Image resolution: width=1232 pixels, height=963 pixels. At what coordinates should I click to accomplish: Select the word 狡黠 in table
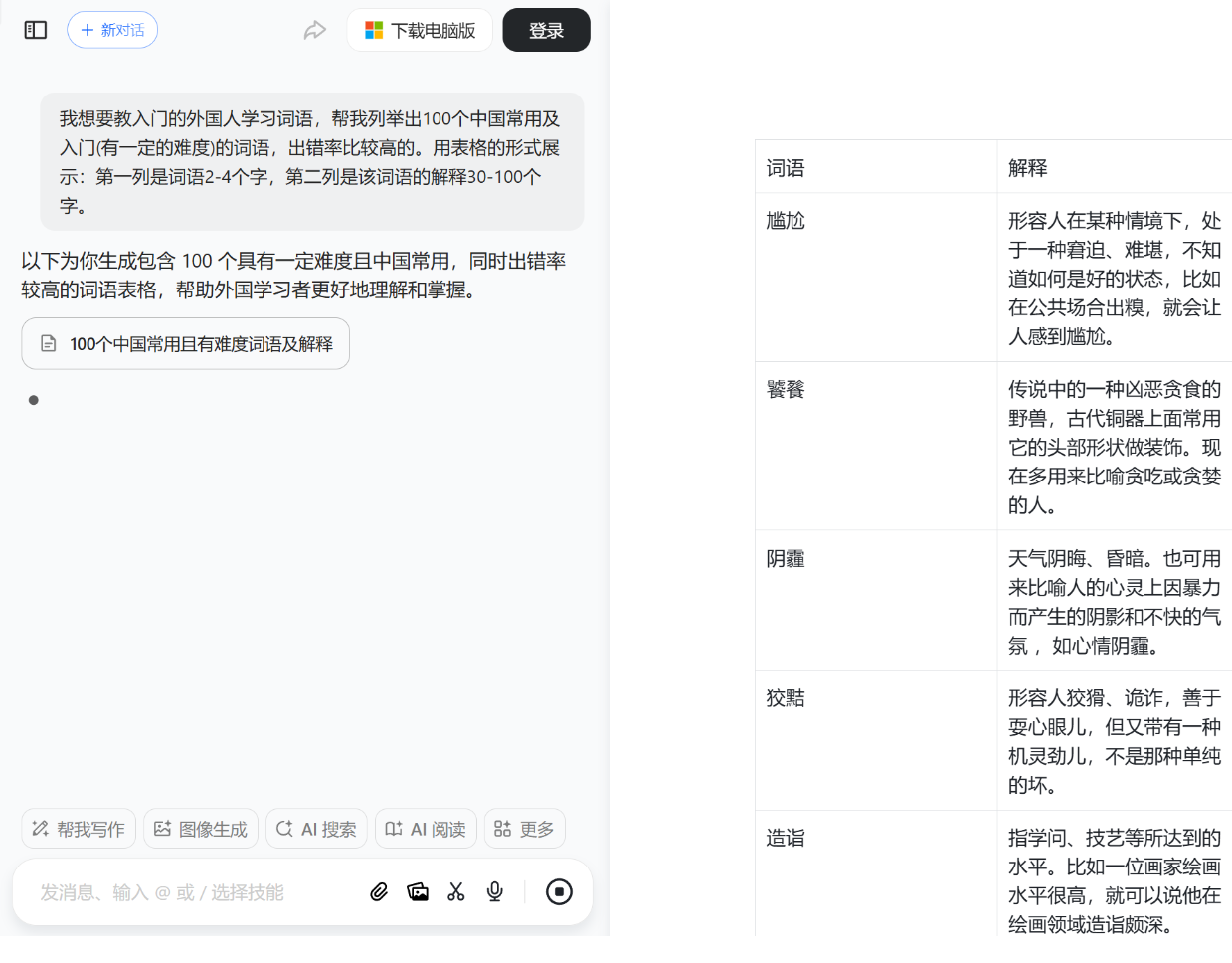786,698
